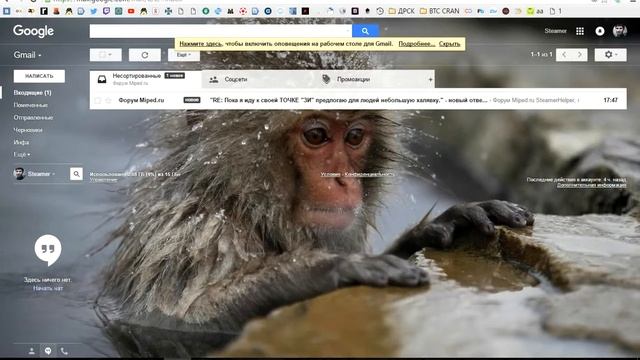This screenshot has height=360, width=640.
Task: Click the "Условия" footer link
Action: click(x=330, y=174)
